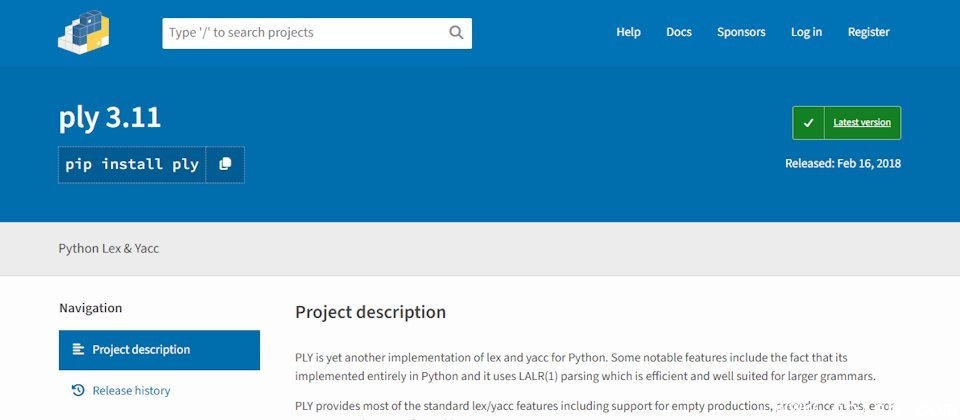
Task: Click the PyPI logo to go home
Action: point(83,32)
